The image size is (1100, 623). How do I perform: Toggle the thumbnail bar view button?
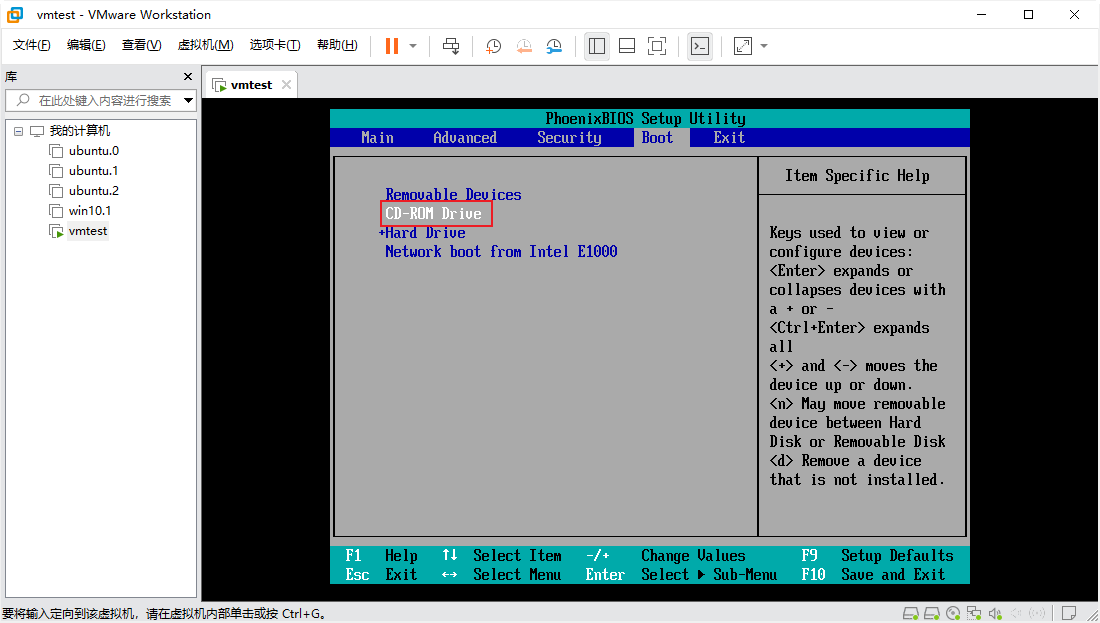(x=627, y=46)
